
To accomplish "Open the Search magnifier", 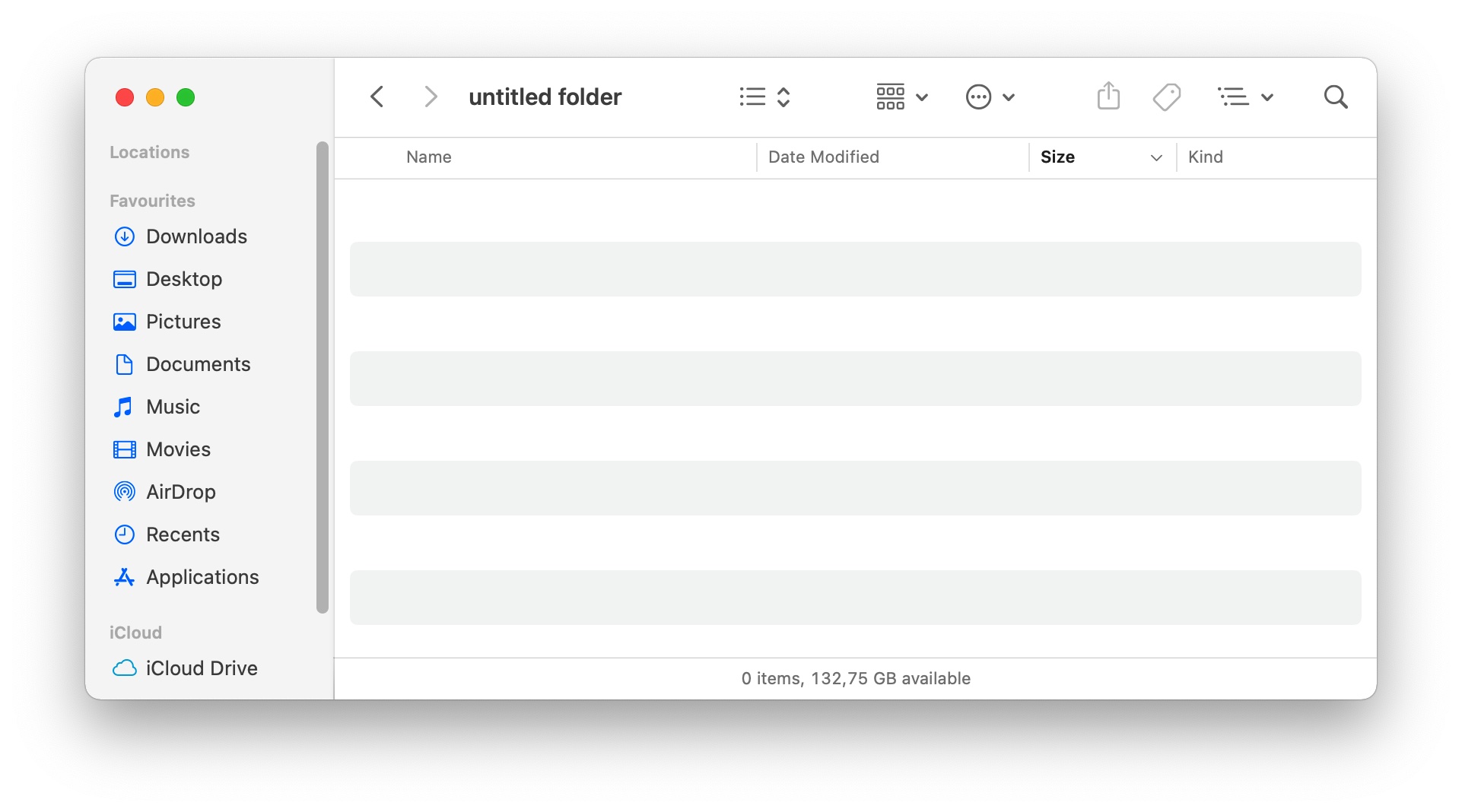I will [x=1336, y=97].
